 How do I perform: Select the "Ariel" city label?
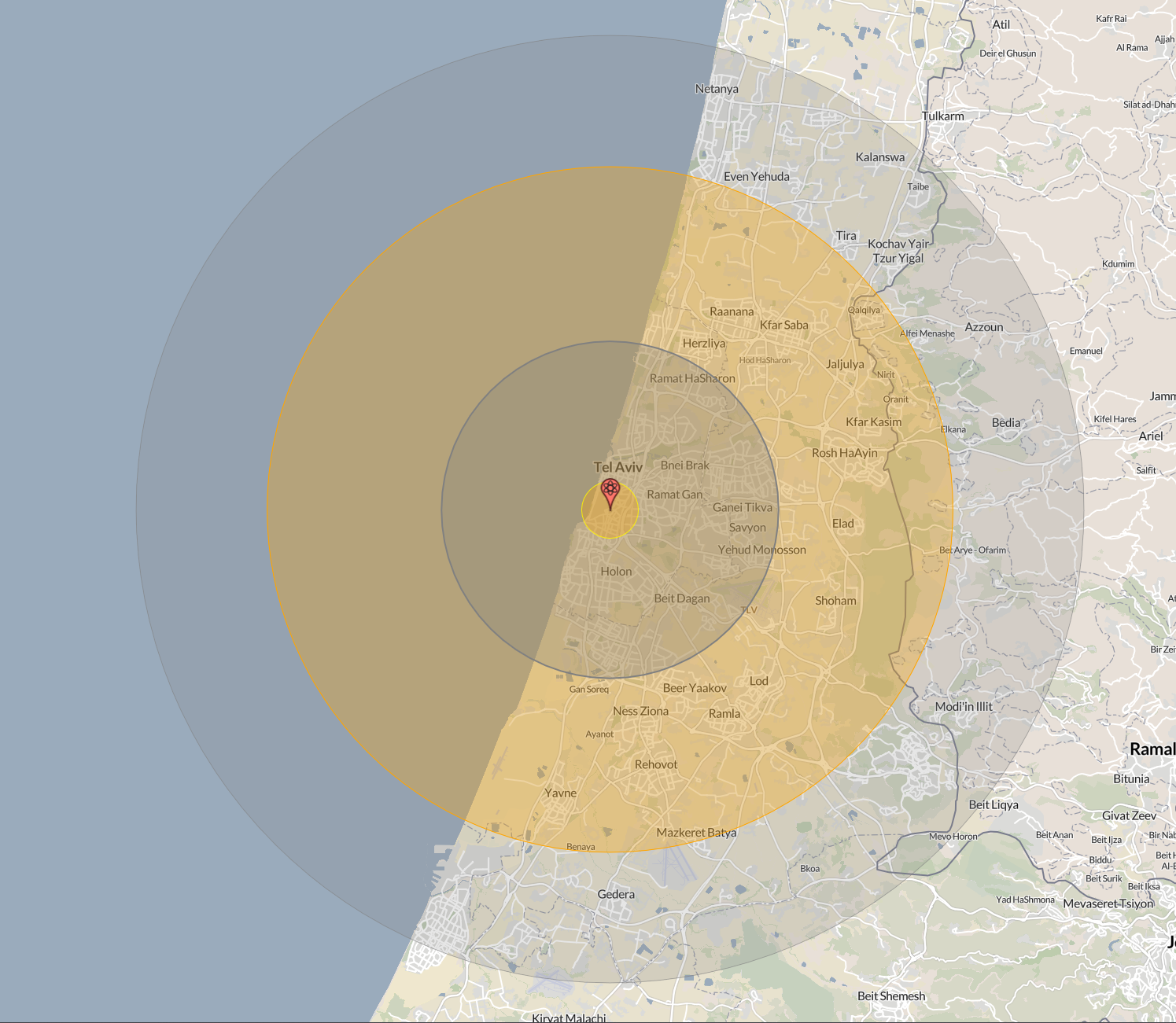pyautogui.click(x=1151, y=436)
